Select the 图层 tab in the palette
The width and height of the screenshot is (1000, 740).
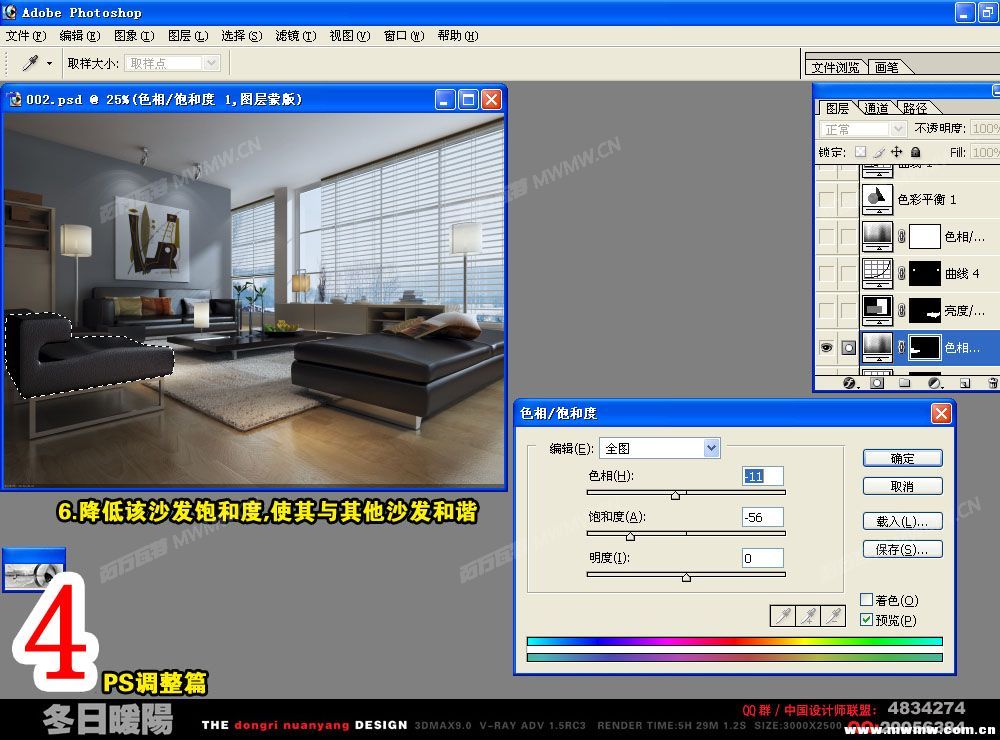837,108
